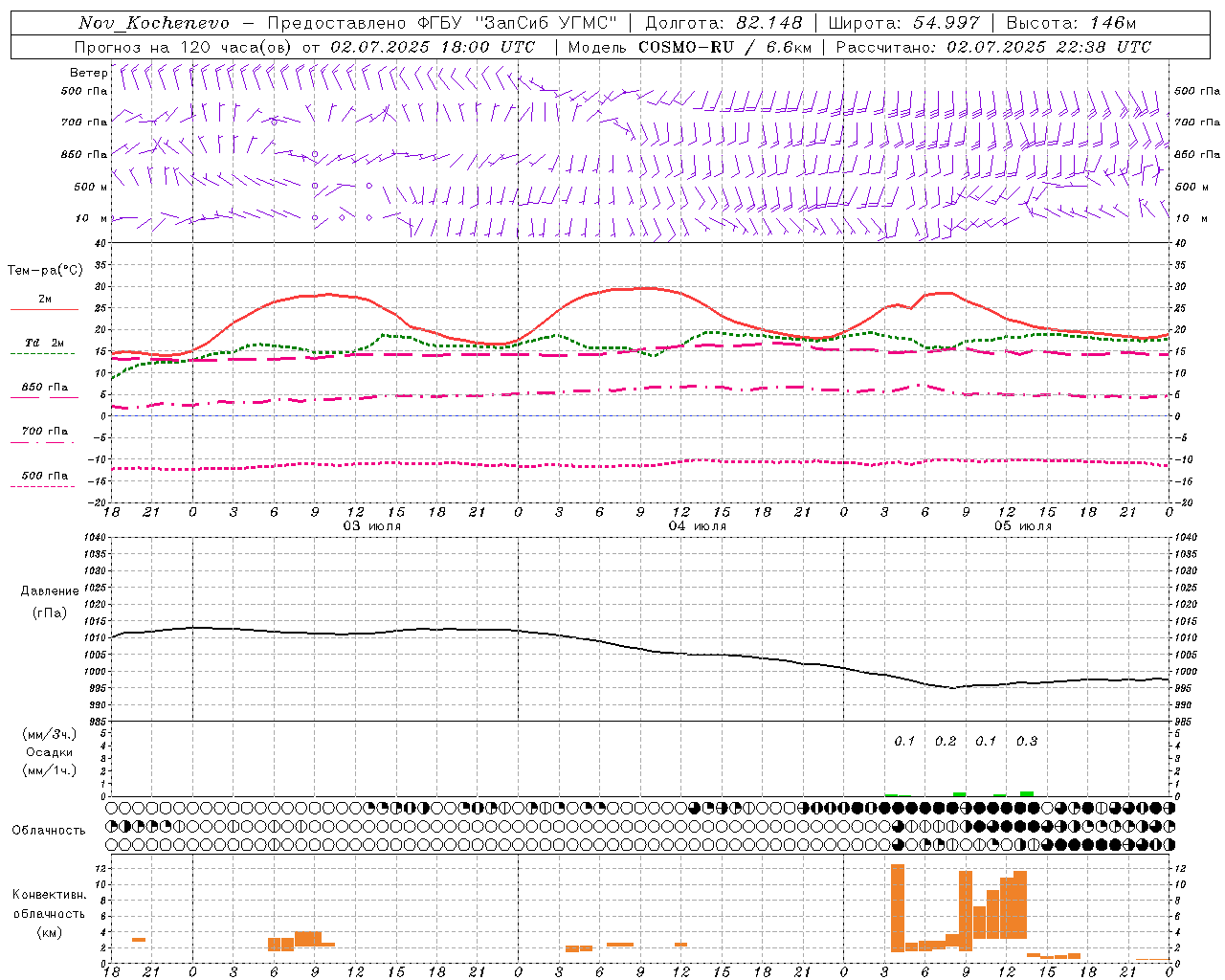Click the '700 гПа' temperature legend entry

pos(45,431)
